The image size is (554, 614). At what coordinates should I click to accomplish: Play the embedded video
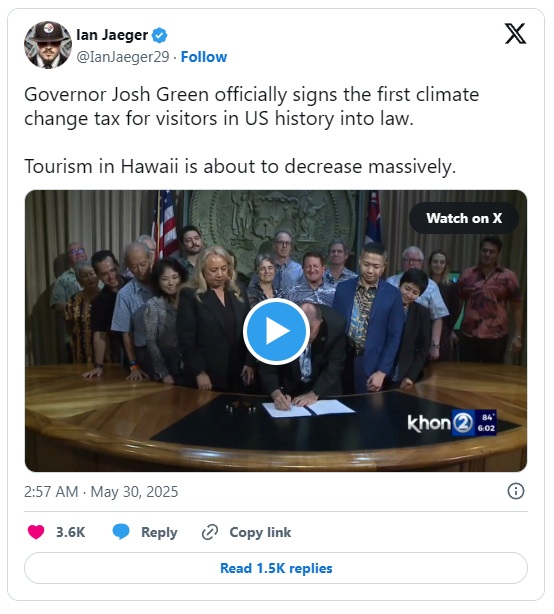(276, 331)
